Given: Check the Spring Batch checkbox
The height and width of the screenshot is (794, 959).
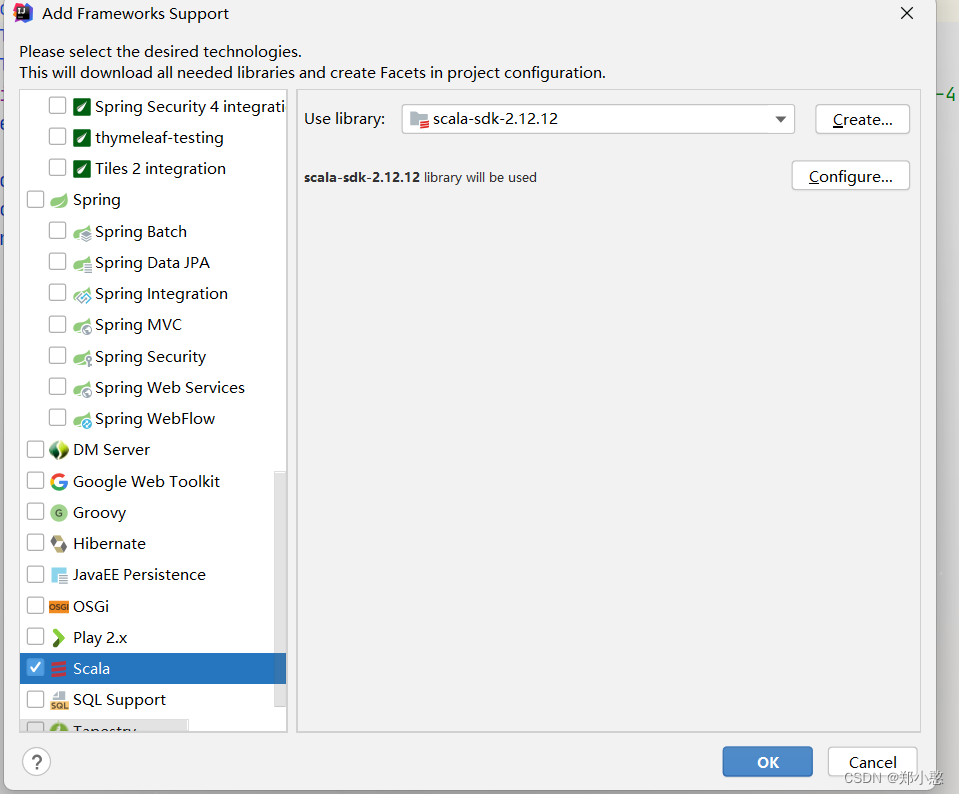Looking at the screenshot, I should point(57,230).
